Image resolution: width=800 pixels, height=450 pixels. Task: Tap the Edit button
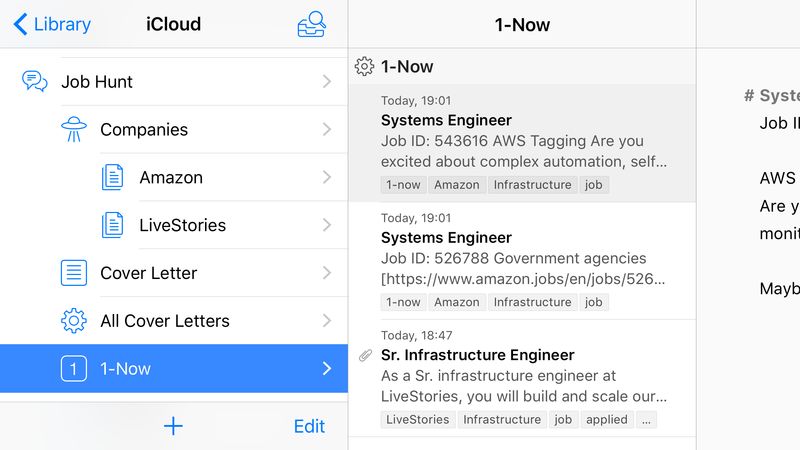tap(309, 426)
